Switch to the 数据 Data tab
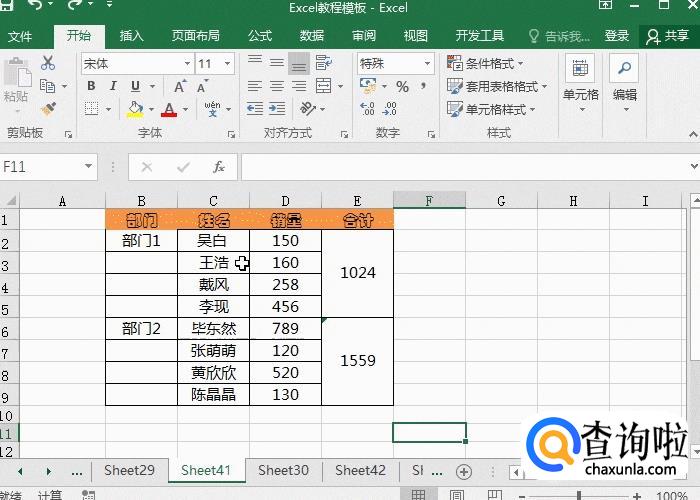Viewport: 700px width, 500px height. (x=312, y=36)
